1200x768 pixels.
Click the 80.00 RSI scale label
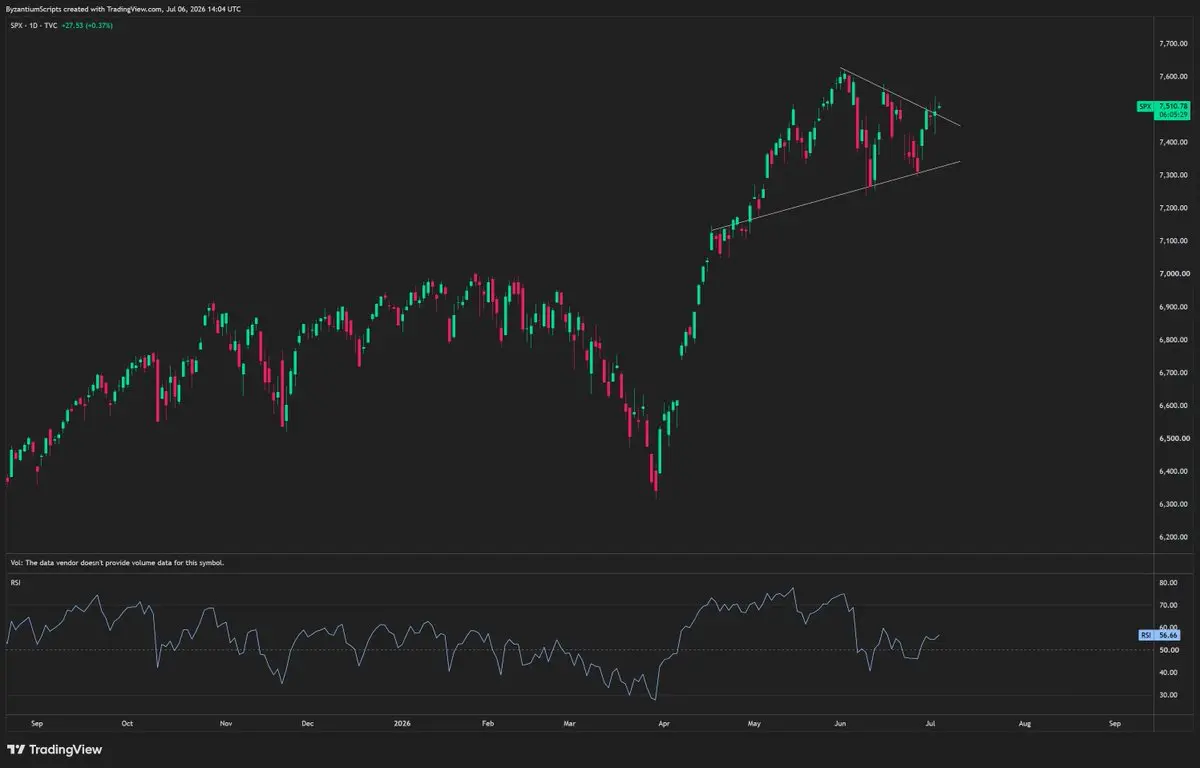tap(1168, 582)
